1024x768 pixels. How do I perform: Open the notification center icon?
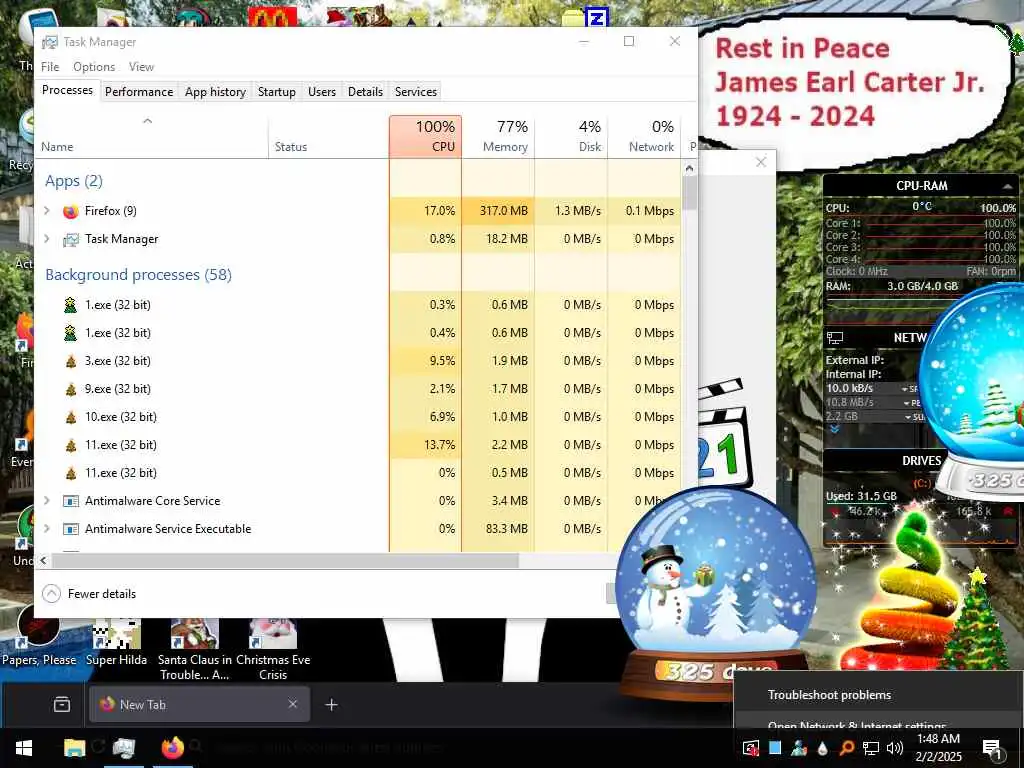[x=992, y=749]
